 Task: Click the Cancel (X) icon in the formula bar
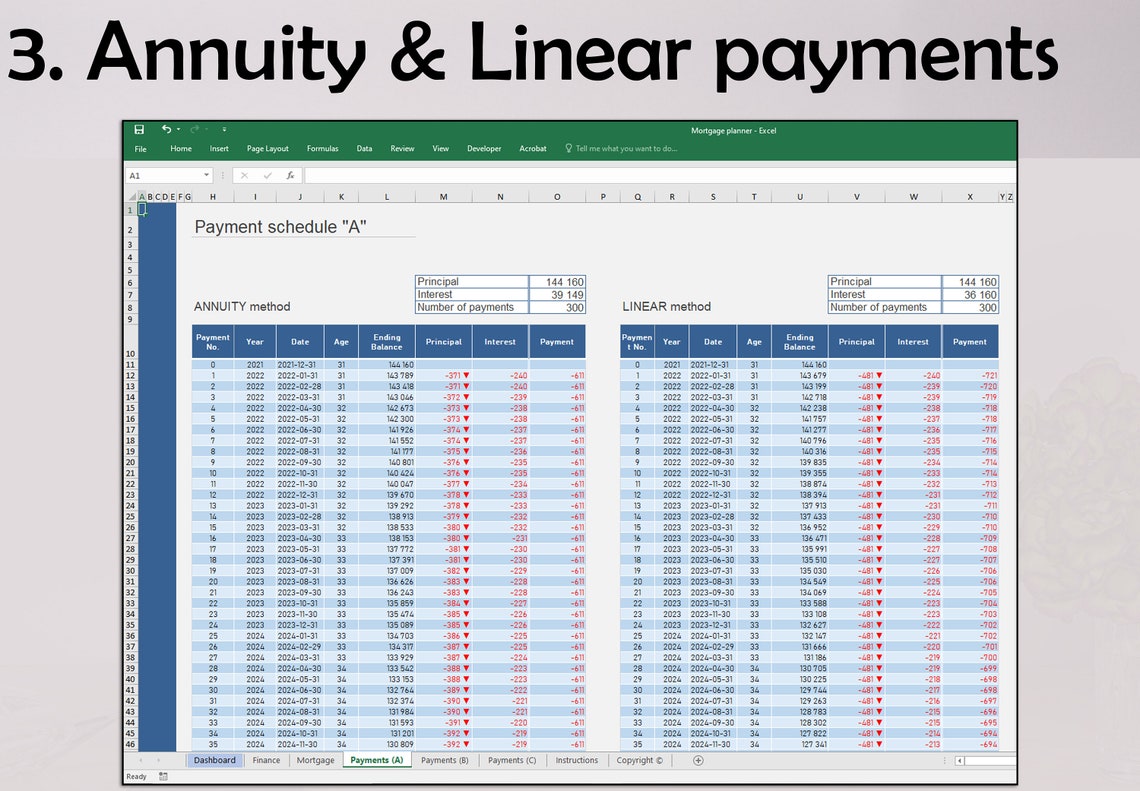point(244,175)
